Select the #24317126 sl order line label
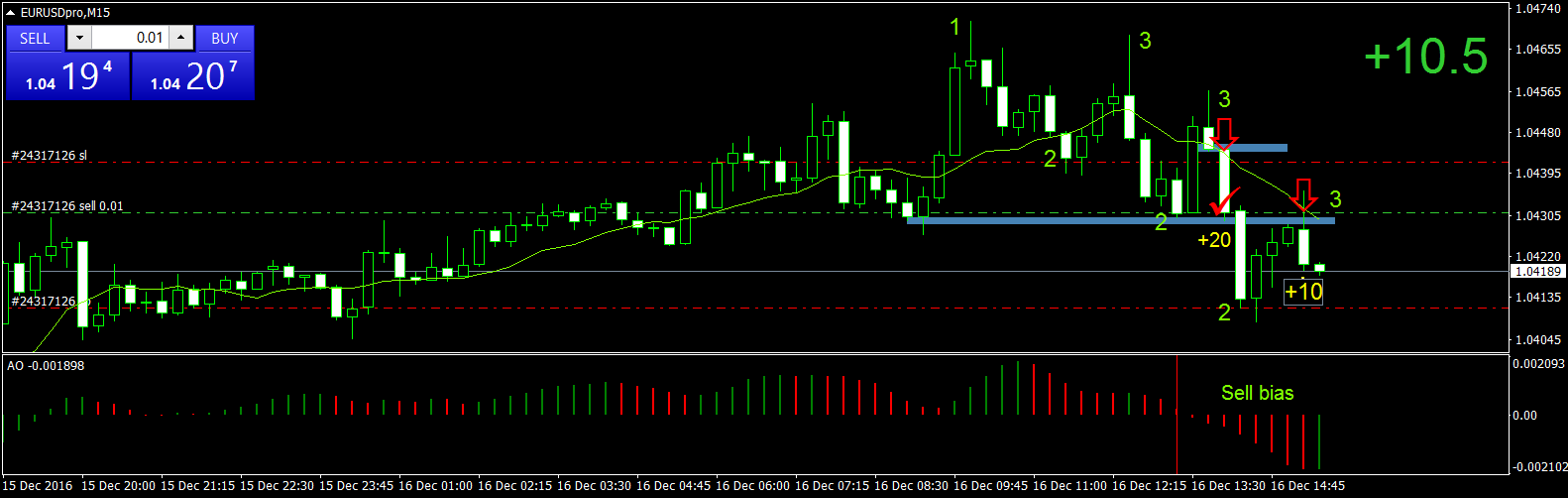 click(x=49, y=156)
